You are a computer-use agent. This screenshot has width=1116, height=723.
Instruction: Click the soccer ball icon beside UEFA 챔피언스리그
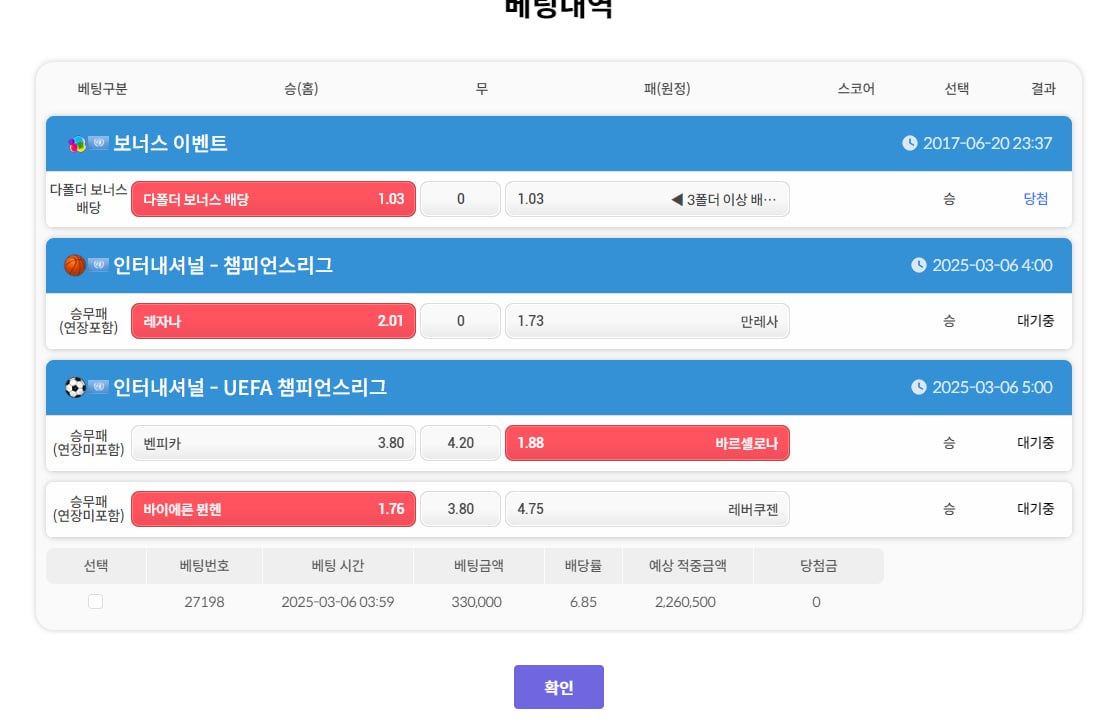click(x=75, y=387)
